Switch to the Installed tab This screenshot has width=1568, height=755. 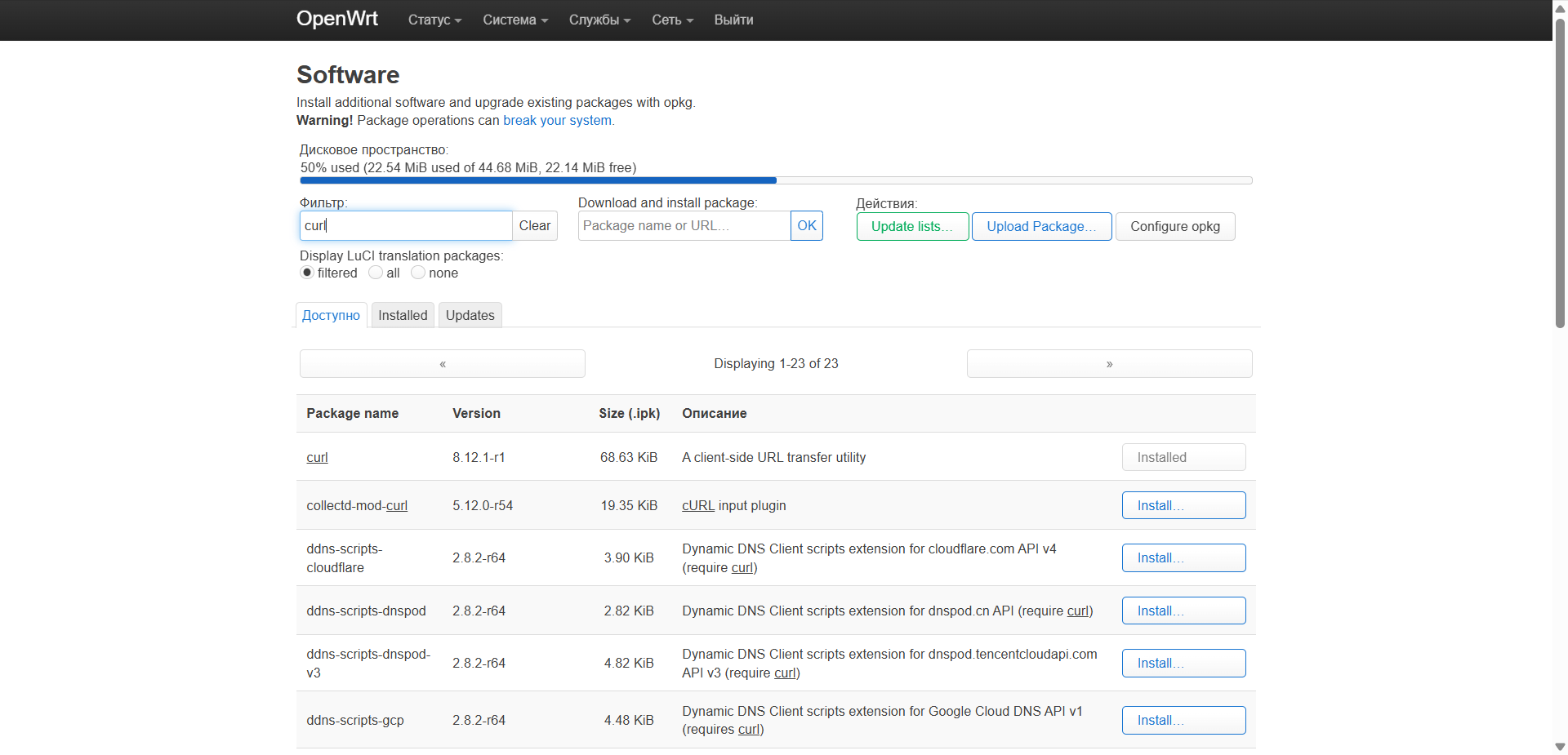(402, 315)
